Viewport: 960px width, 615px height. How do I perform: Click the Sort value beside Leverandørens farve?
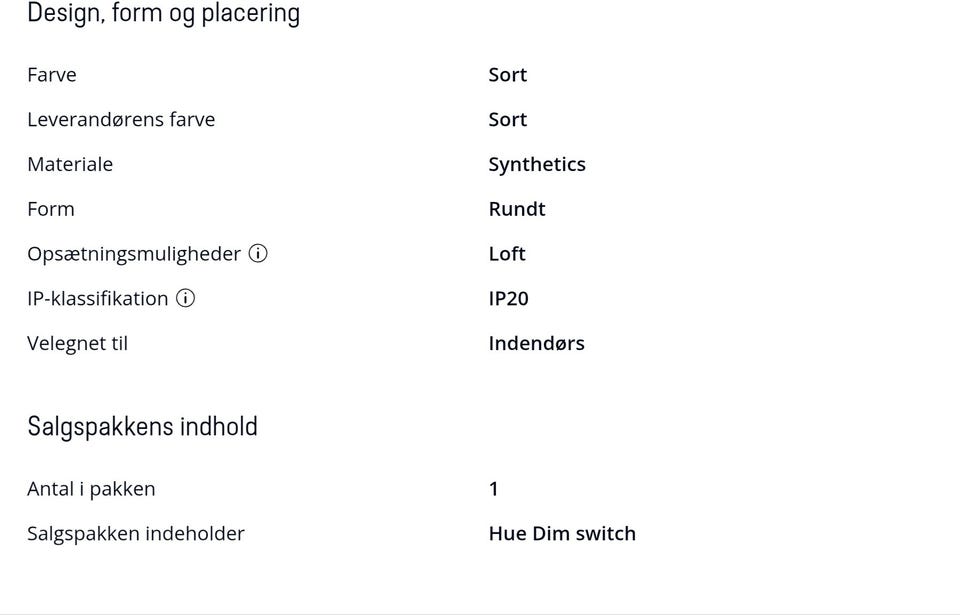[508, 119]
